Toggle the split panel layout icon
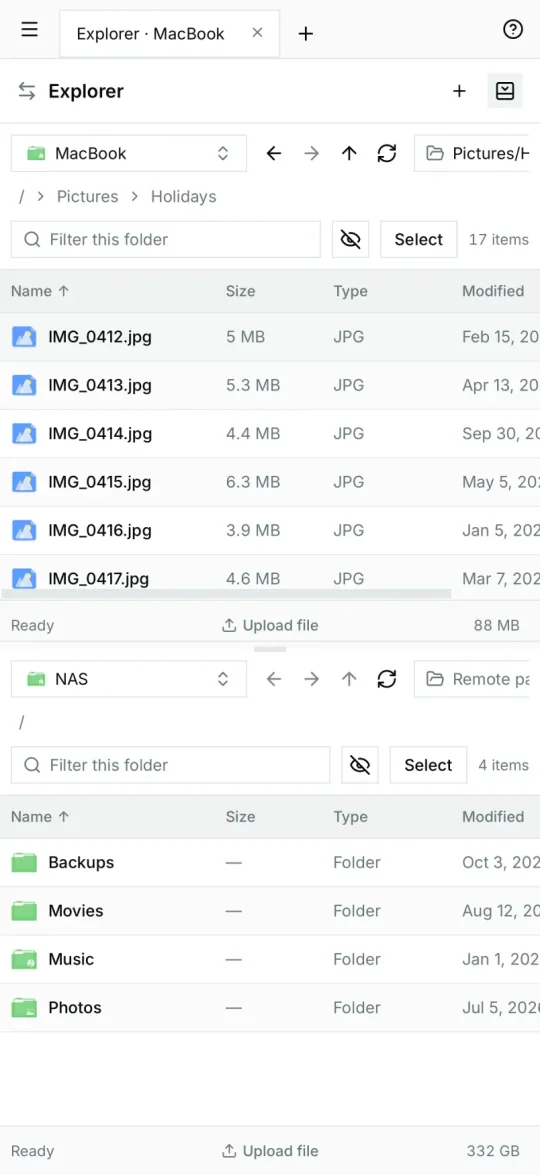Image resolution: width=540 pixels, height=1175 pixels. pos(505,91)
